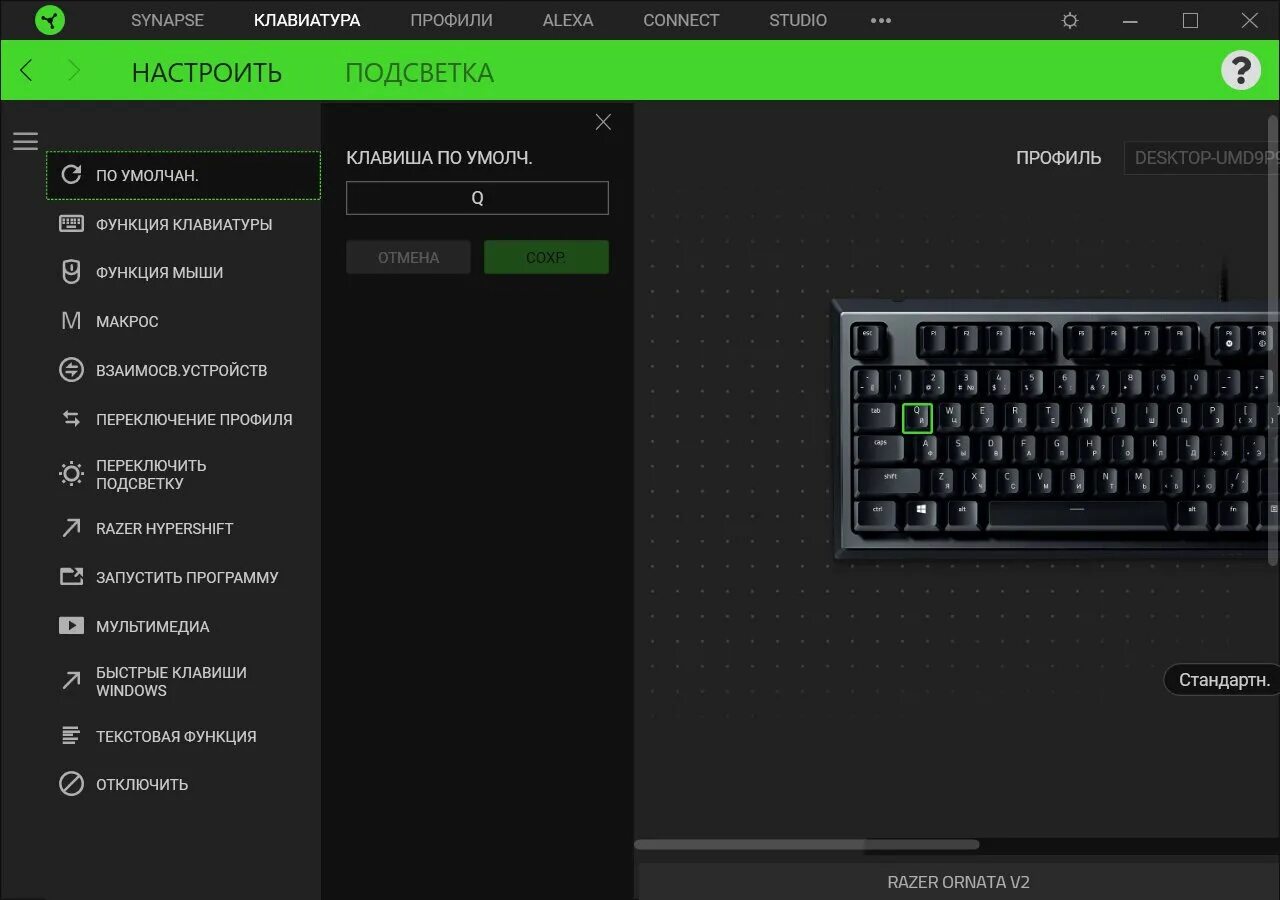The width and height of the screenshot is (1280, 900).
Task: Open the STUDIO tab
Action: 798,20
